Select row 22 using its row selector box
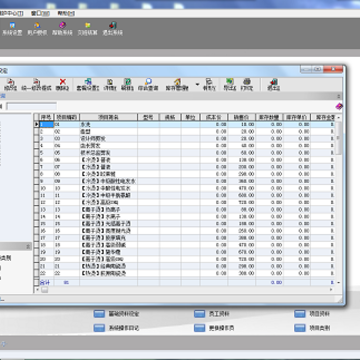 point(36,273)
